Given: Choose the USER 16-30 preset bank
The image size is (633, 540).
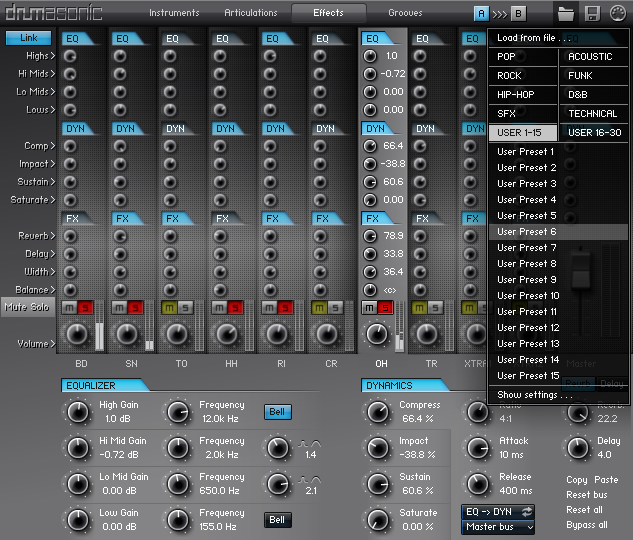Looking at the screenshot, I should click(594, 133).
